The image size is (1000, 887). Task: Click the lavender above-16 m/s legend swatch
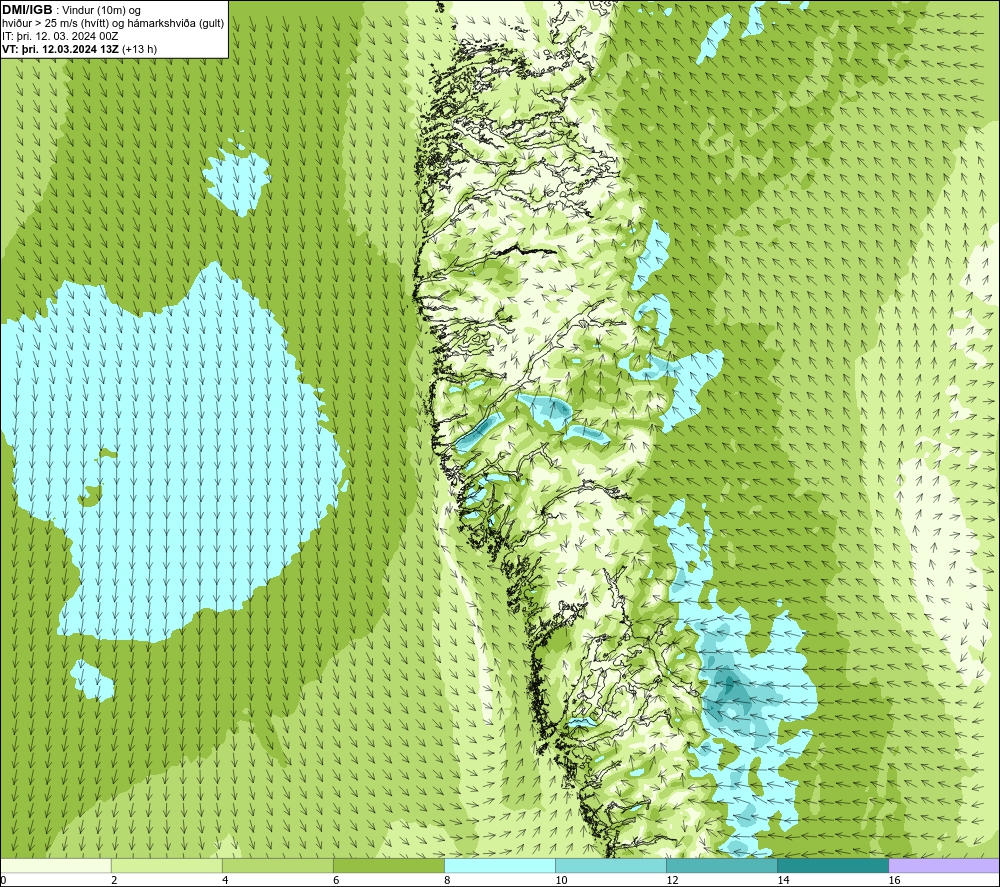coord(944,866)
